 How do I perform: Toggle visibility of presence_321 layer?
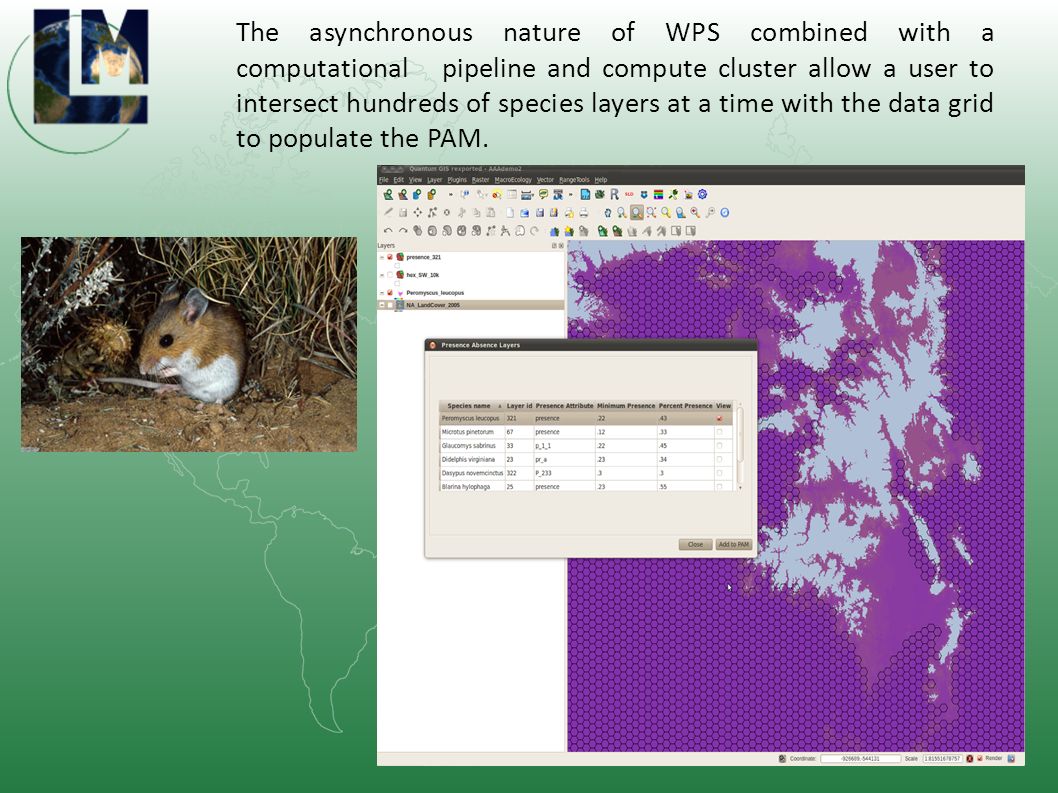tap(390, 257)
